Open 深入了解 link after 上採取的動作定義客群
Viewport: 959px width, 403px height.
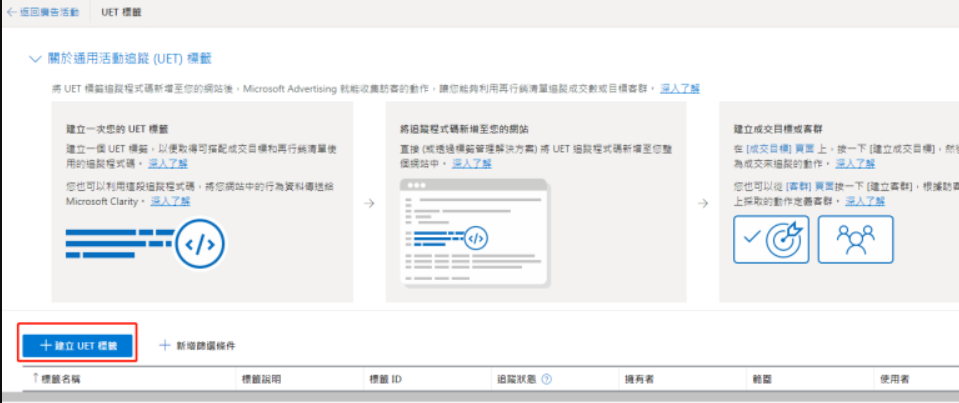865,201
